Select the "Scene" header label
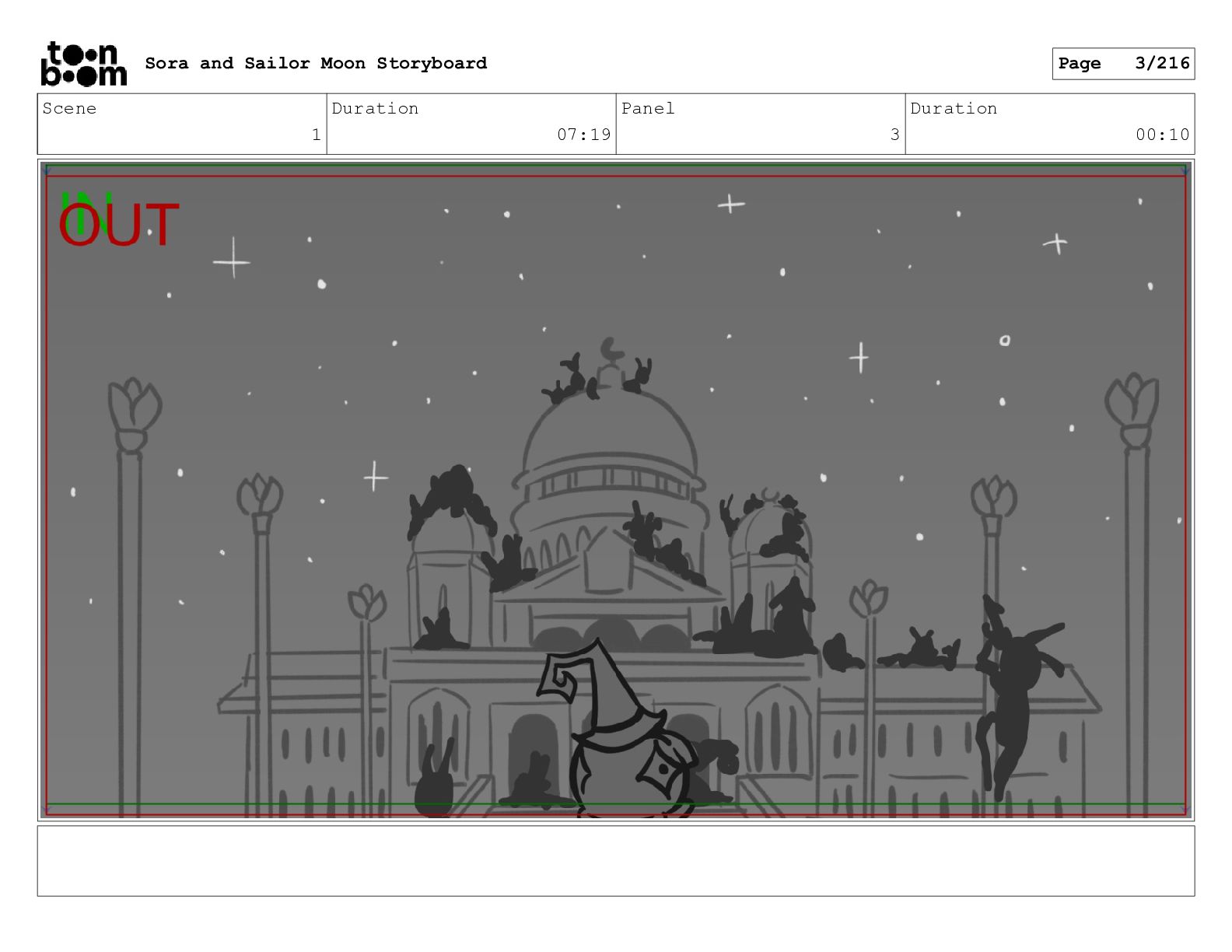 click(x=69, y=108)
